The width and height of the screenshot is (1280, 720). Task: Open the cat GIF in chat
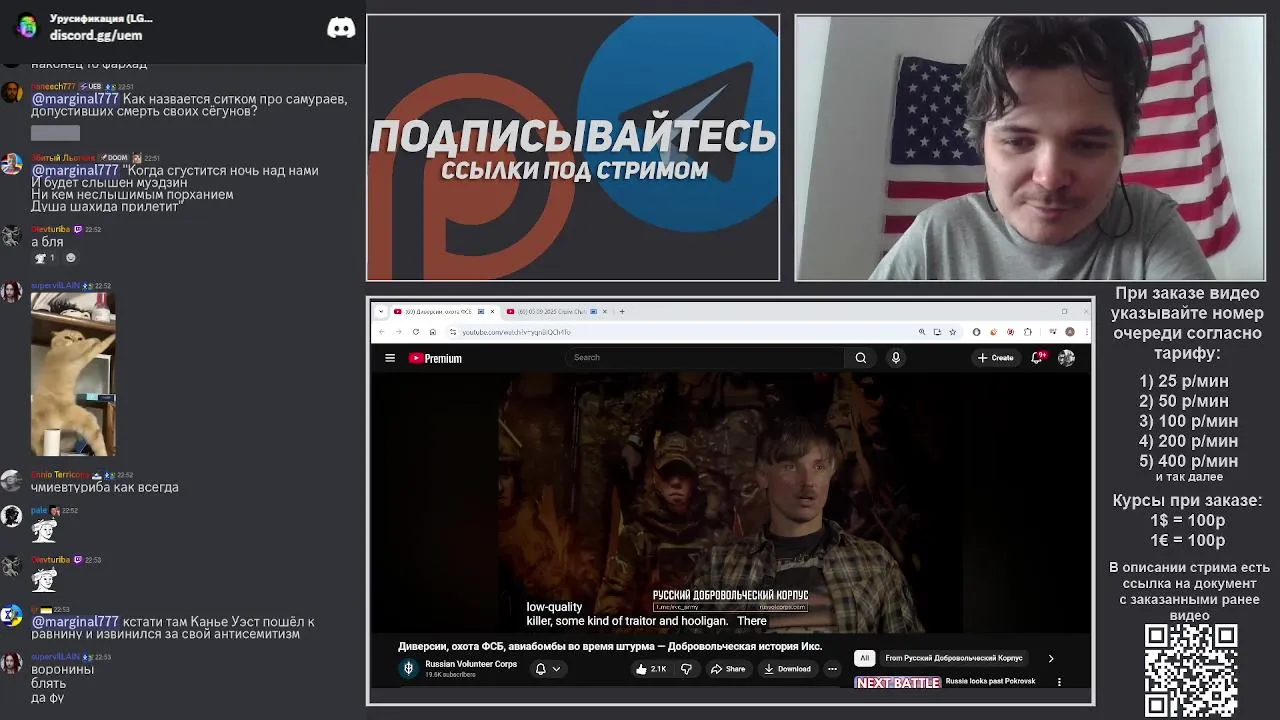[x=73, y=374]
